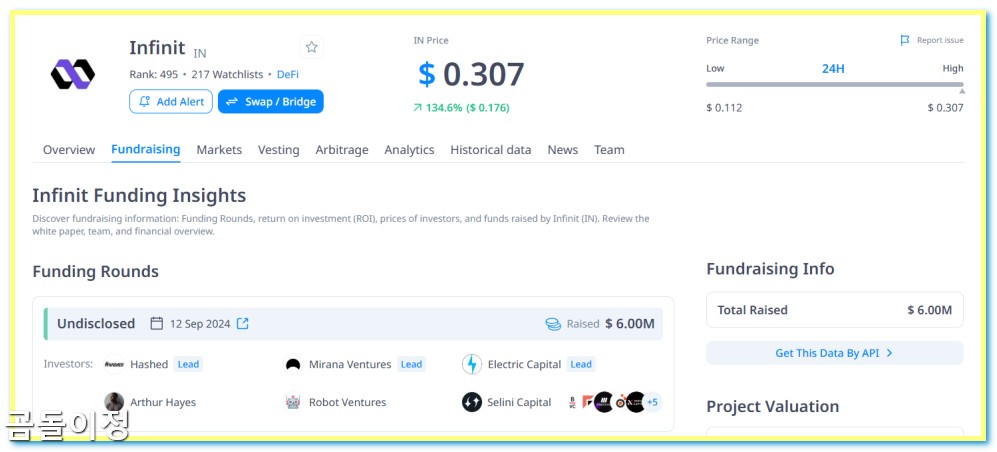Open the Mirana Ventures logo
Viewport: 997px width, 452px height.
[x=293, y=364]
